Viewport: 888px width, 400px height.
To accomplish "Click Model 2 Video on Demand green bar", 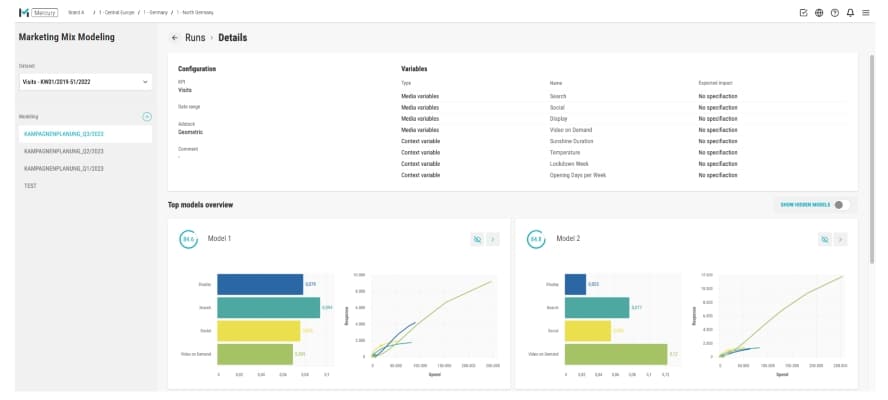I will pyautogui.click(x=616, y=354).
